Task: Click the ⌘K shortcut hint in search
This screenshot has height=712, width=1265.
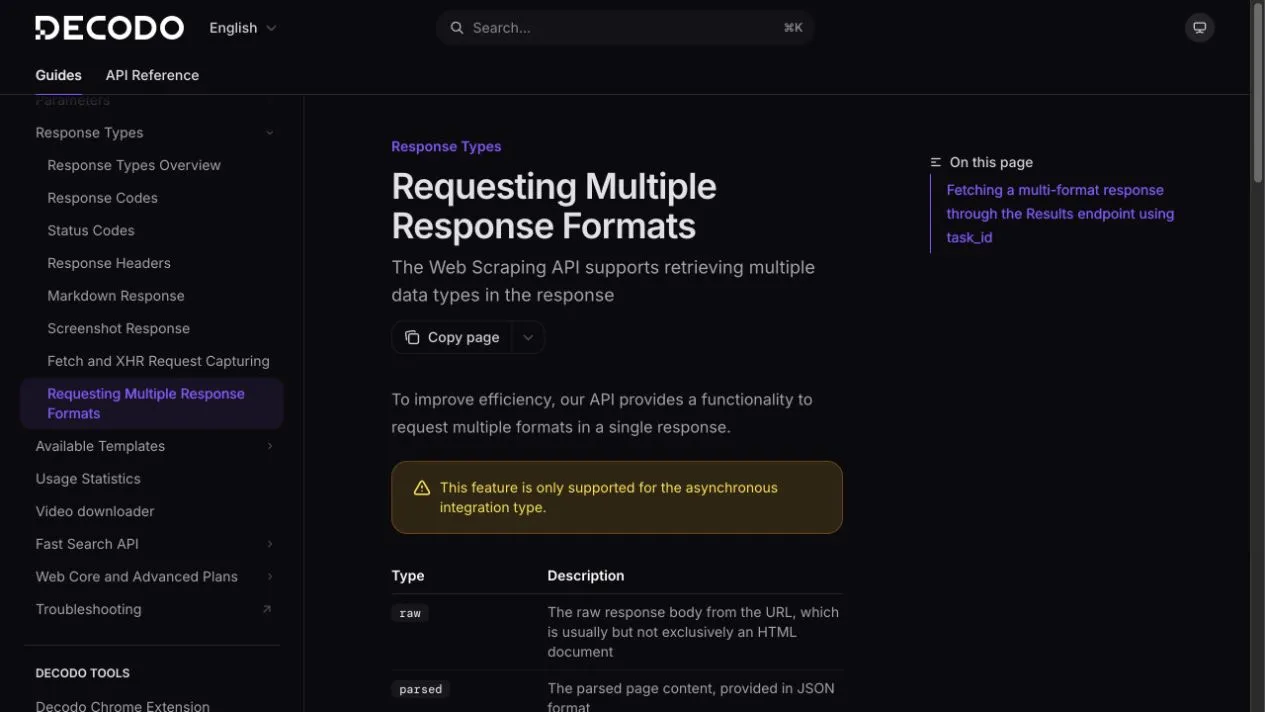Action: tap(793, 28)
